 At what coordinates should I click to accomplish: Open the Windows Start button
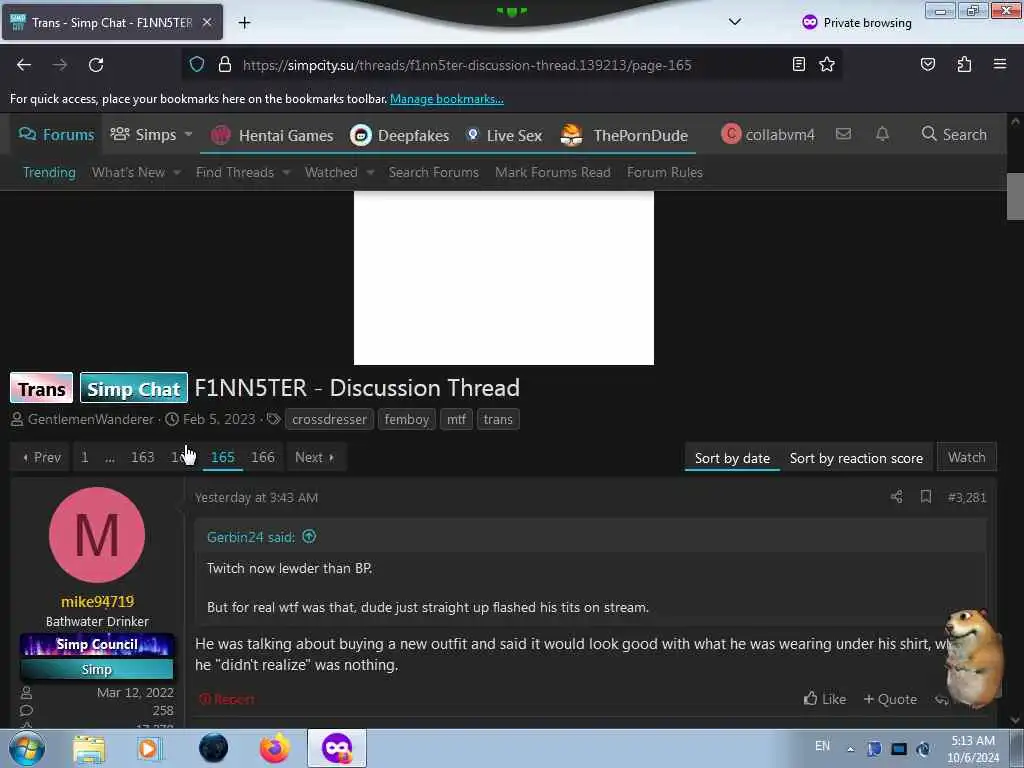coord(27,748)
